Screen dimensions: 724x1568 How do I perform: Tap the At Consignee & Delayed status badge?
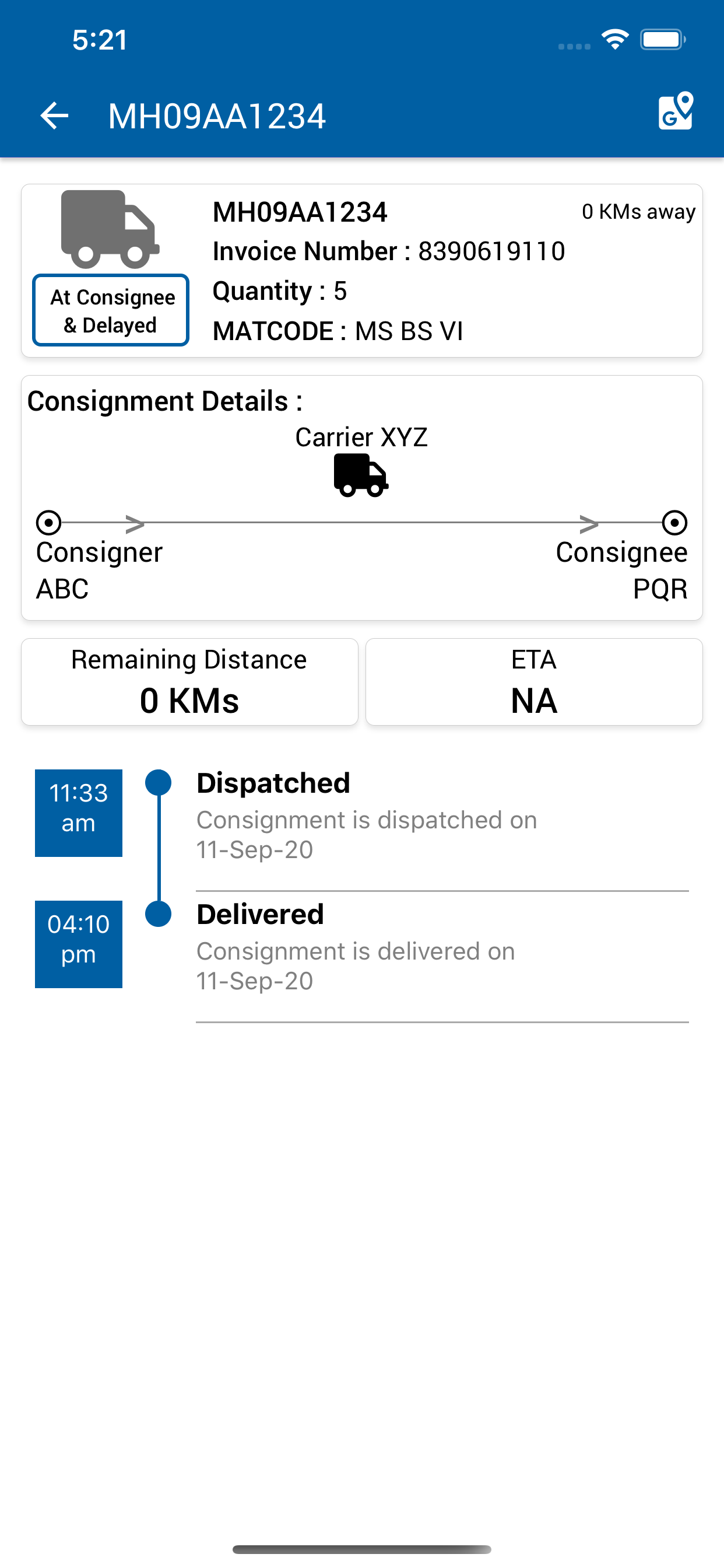(111, 310)
